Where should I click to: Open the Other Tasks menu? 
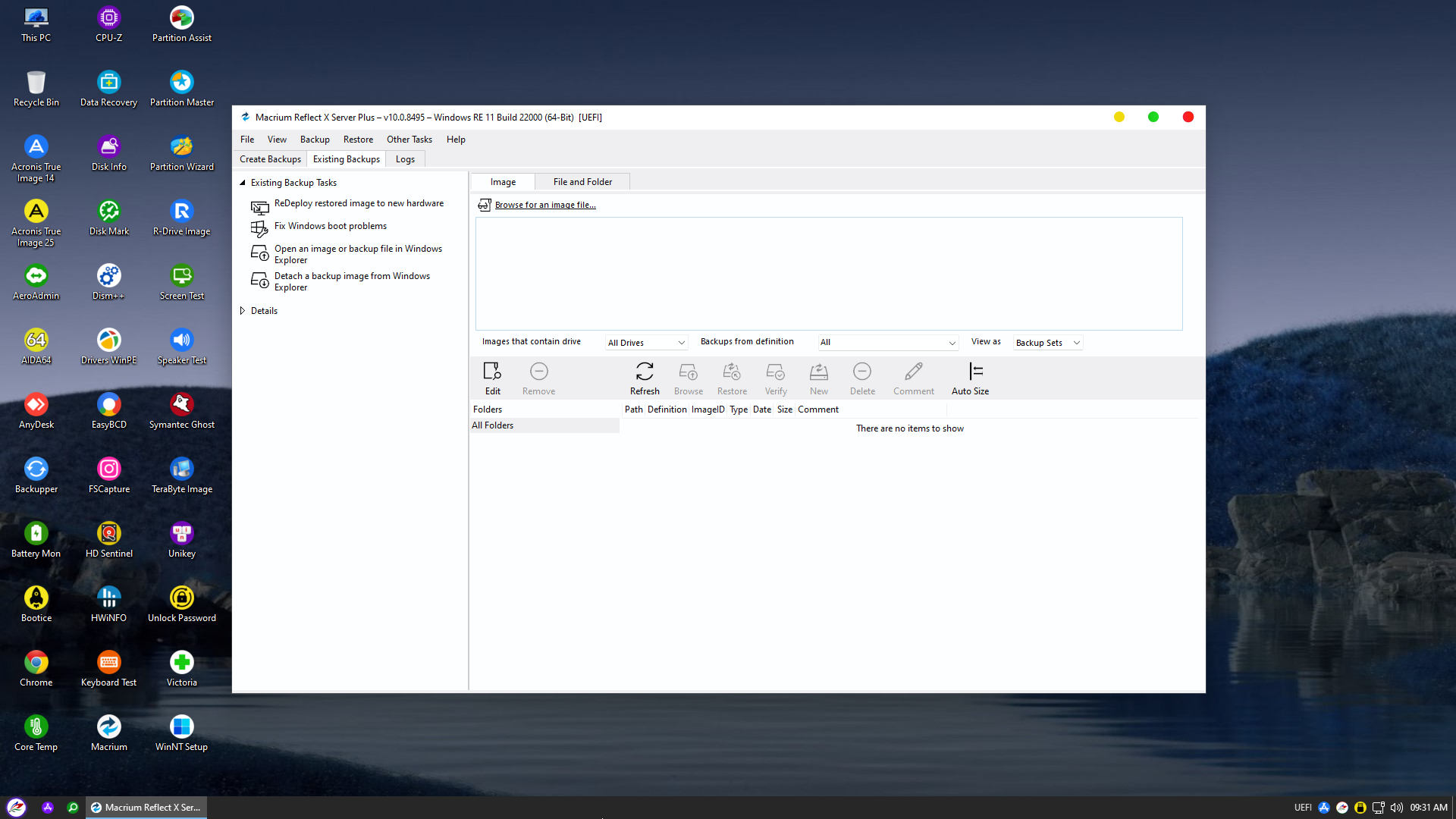(409, 140)
